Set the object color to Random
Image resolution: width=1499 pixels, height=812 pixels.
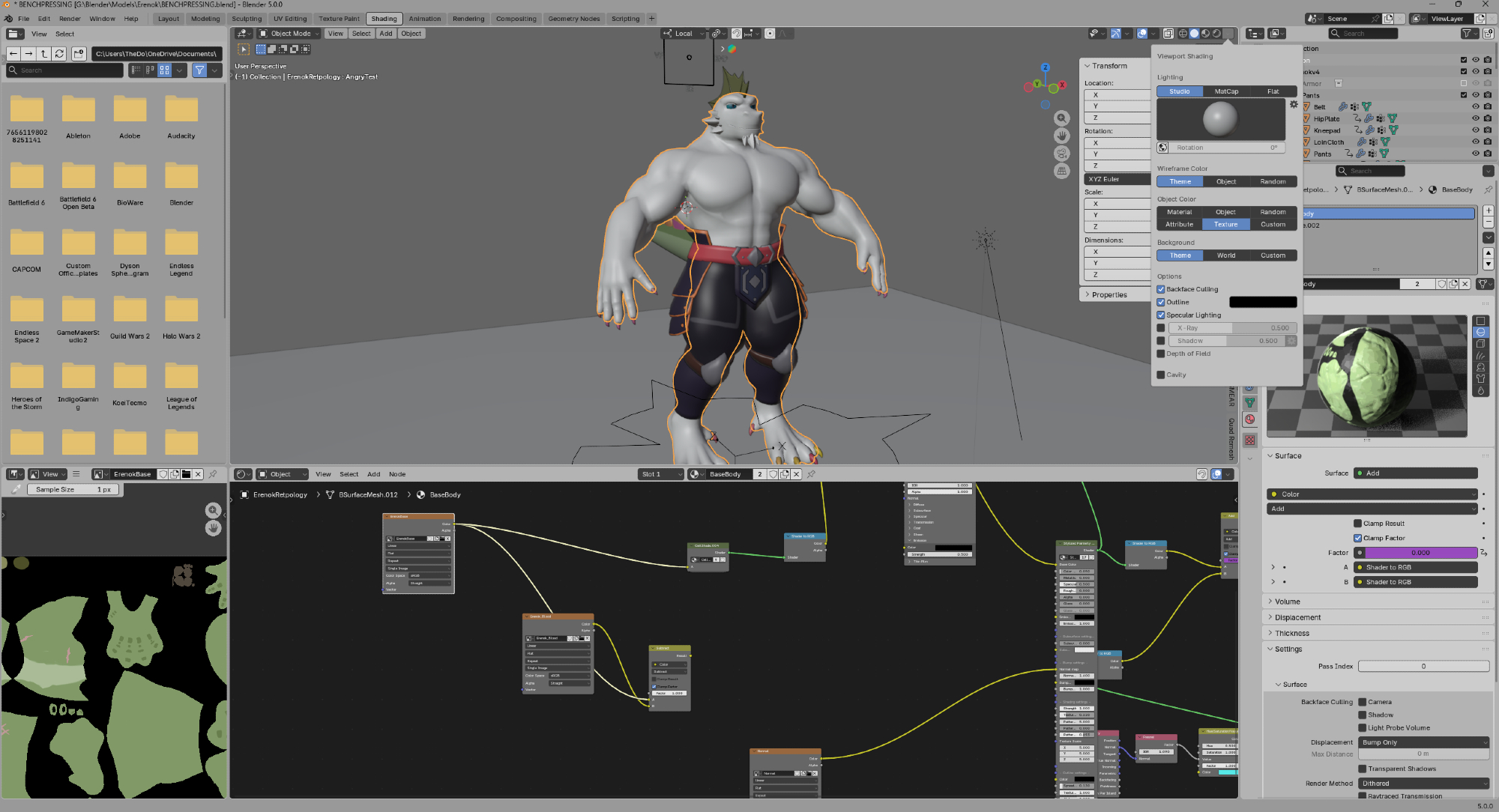click(1273, 212)
